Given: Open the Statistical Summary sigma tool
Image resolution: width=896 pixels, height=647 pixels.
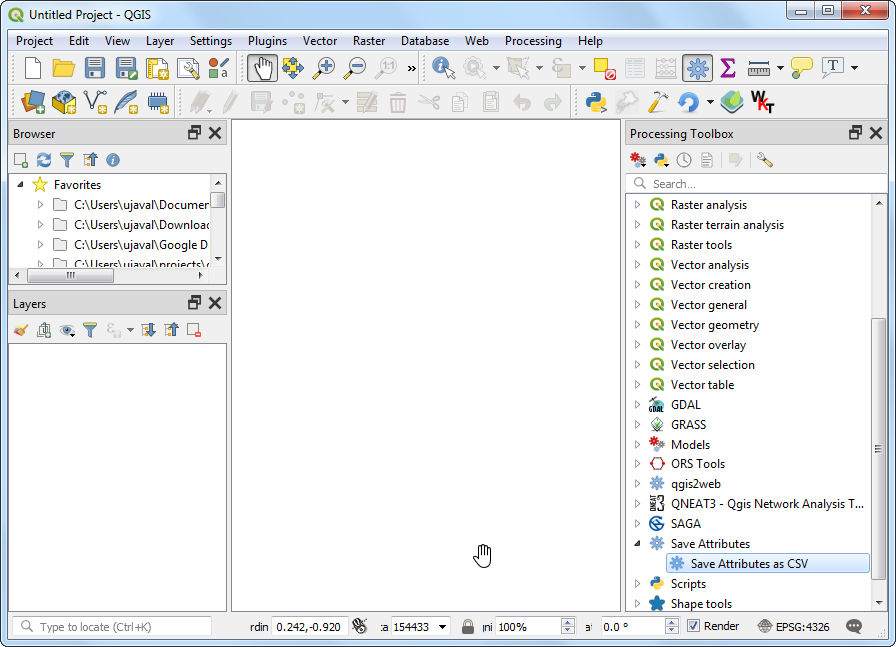Looking at the screenshot, I should (728, 68).
